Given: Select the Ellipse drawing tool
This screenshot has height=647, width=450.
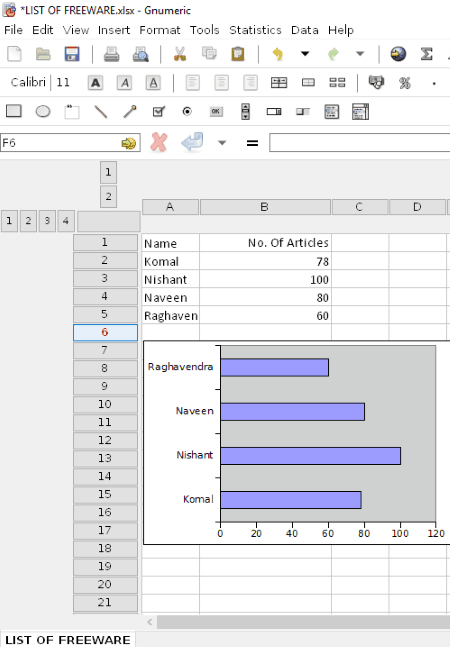Looking at the screenshot, I should pyautogui.click(x=43, y=111).
